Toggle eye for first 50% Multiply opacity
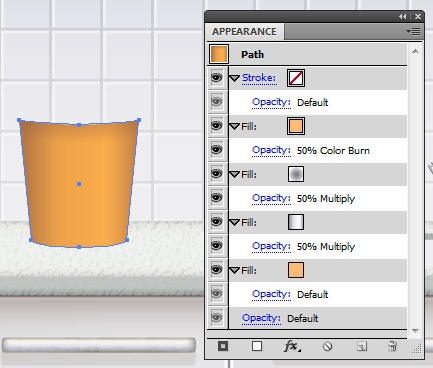 pyautogui.click(x=217, y=198)
